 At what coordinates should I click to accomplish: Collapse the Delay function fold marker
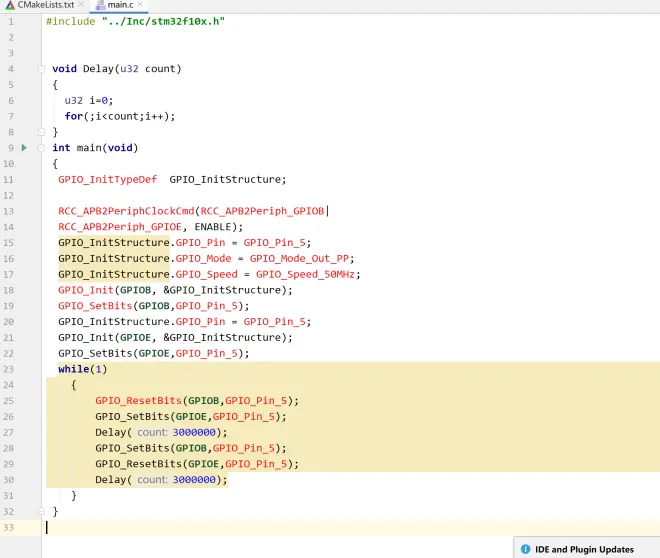41,69
